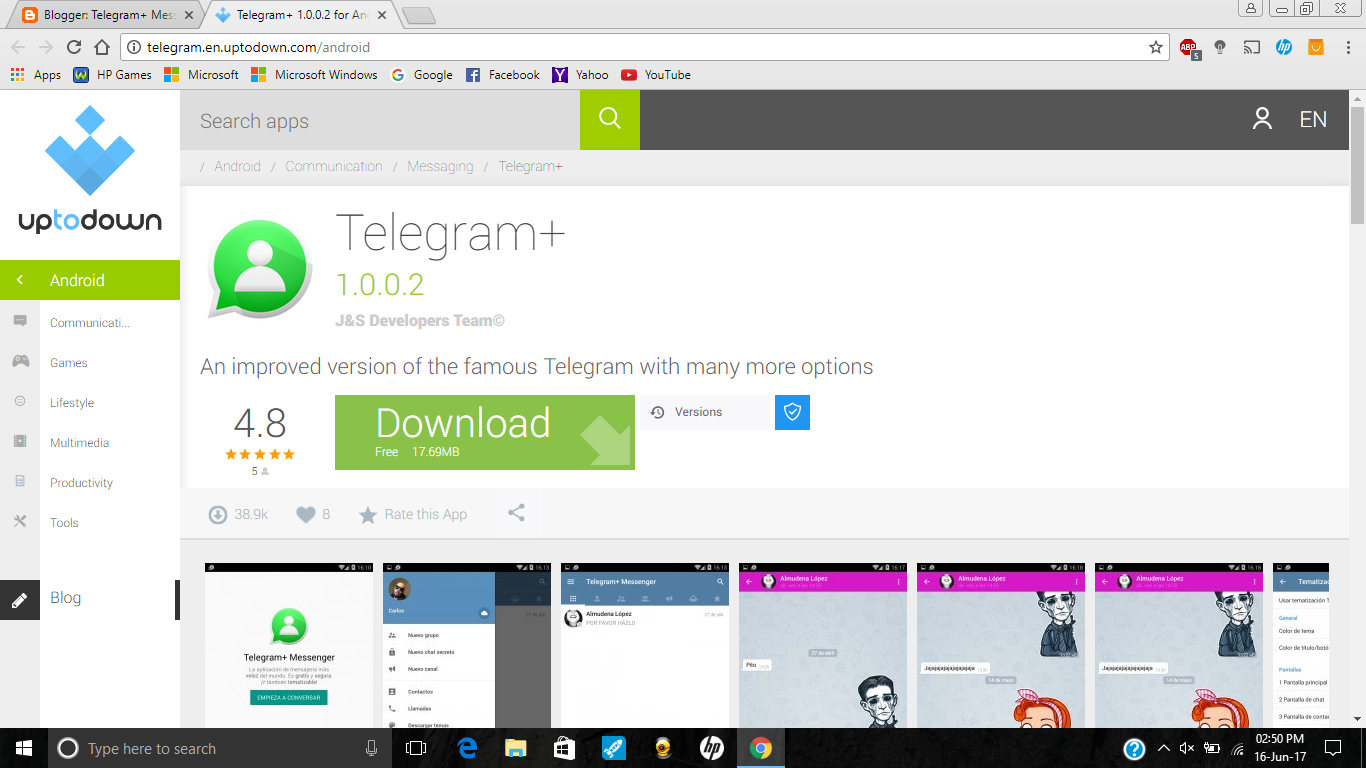Click the Games controller sidebar icon

(20, 361)
